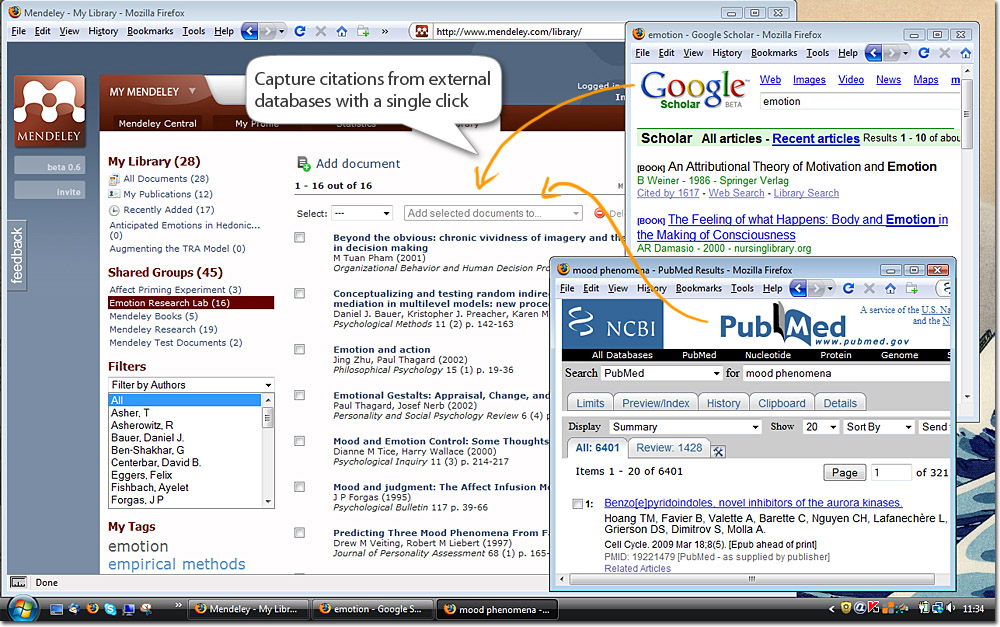Reload the Mendeley library page
Viewport: 1000px width, 627px height.
[x=300, y=31]
